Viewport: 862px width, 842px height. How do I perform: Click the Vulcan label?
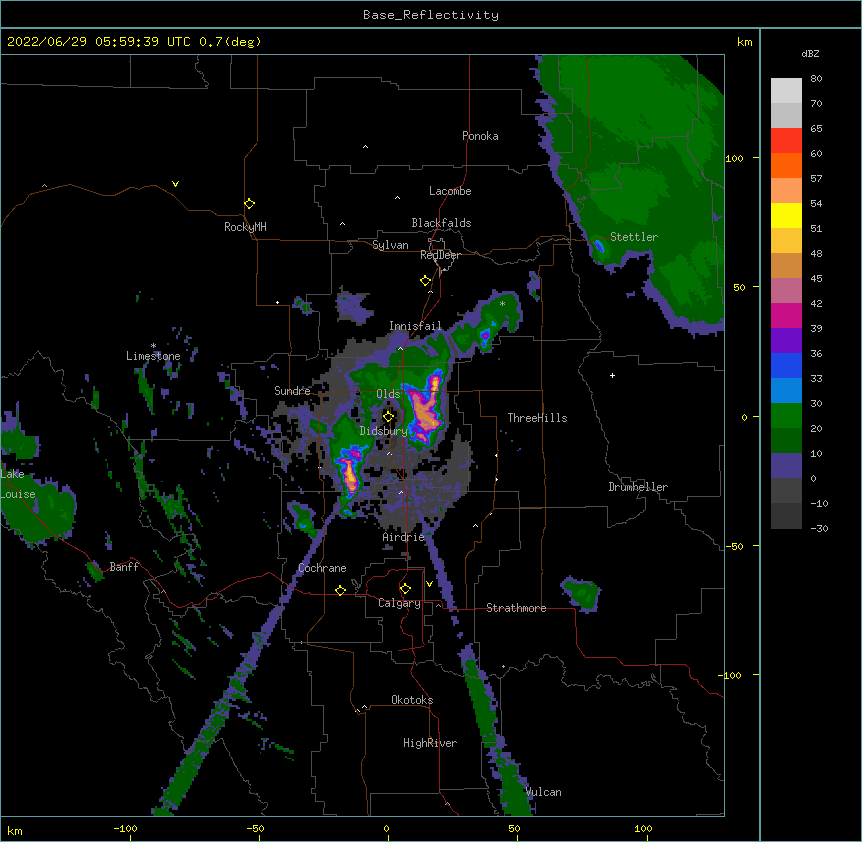pos(543,792)
